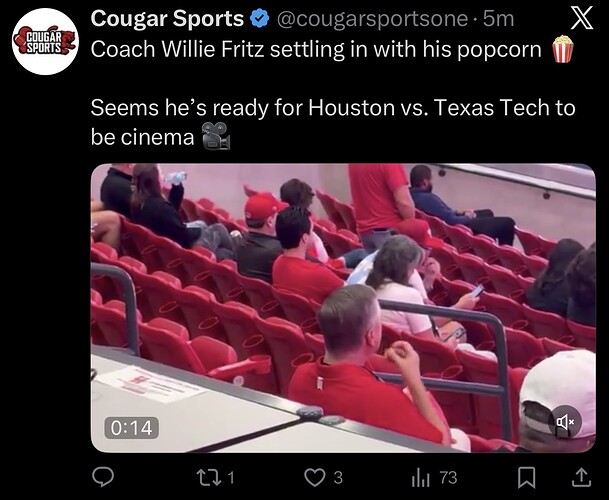The height and width of the screenshot is (500, 609).
Task: Click the like count of 3
Action: pos(338,477)
